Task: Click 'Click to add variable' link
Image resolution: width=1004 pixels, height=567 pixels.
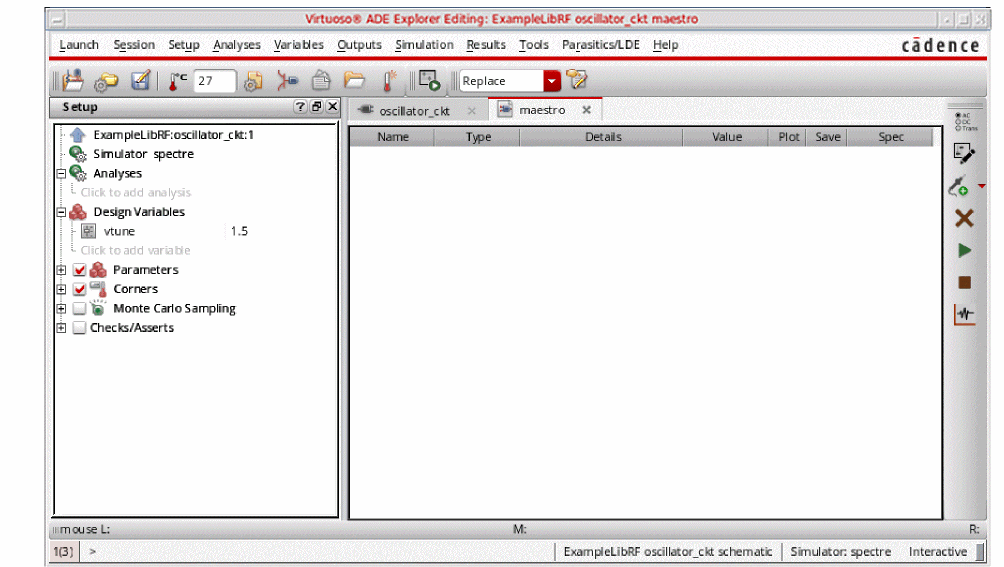Action: [135, 250]
